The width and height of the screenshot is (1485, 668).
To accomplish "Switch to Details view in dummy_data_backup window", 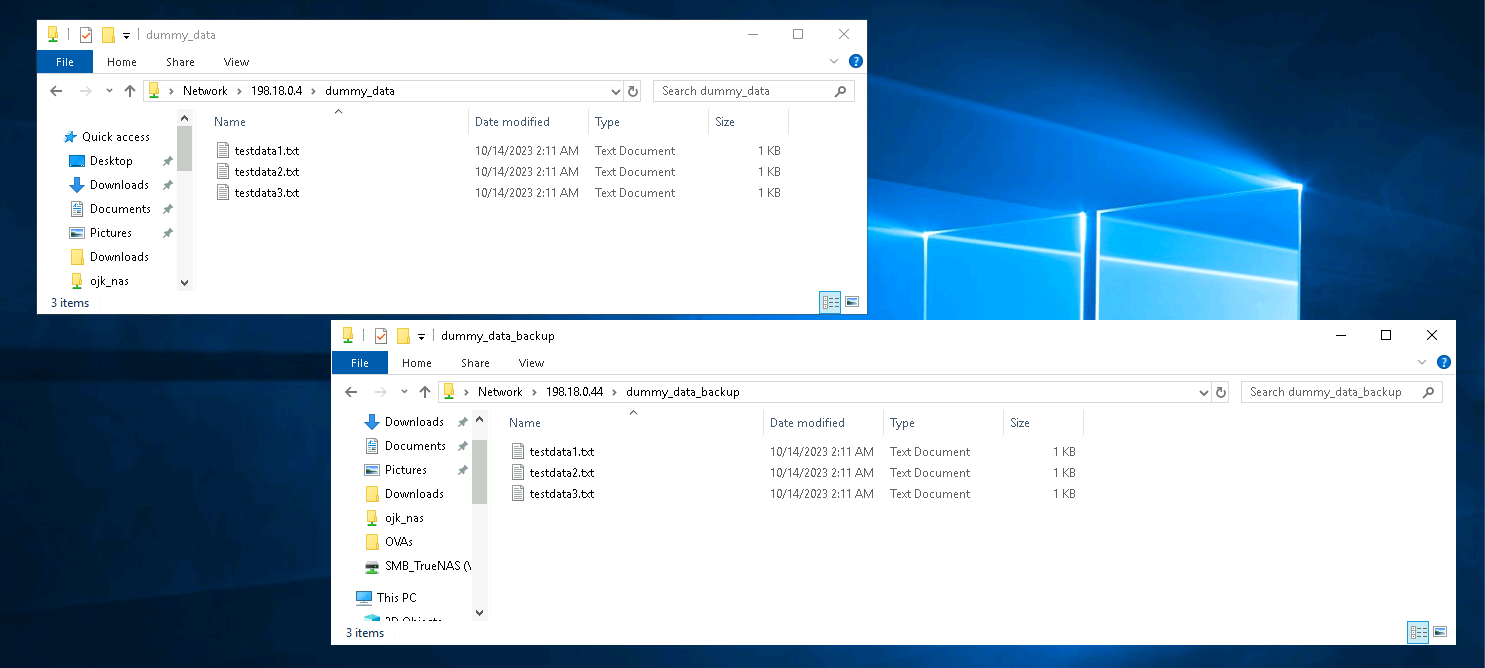I will click(1417, 632).
